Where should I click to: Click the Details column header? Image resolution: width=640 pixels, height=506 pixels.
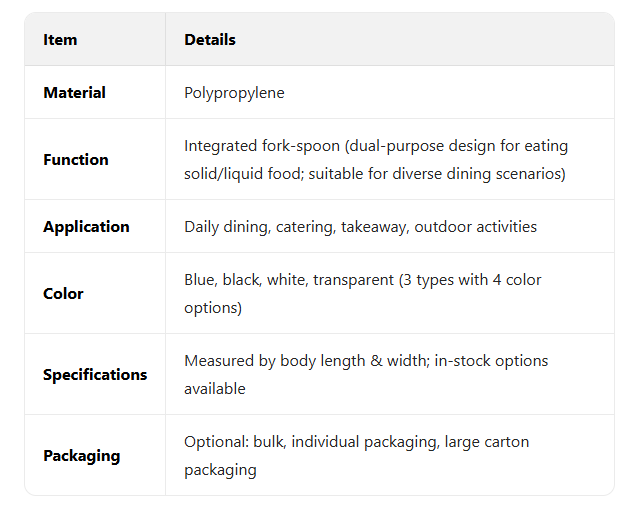(x=210, y=40)
